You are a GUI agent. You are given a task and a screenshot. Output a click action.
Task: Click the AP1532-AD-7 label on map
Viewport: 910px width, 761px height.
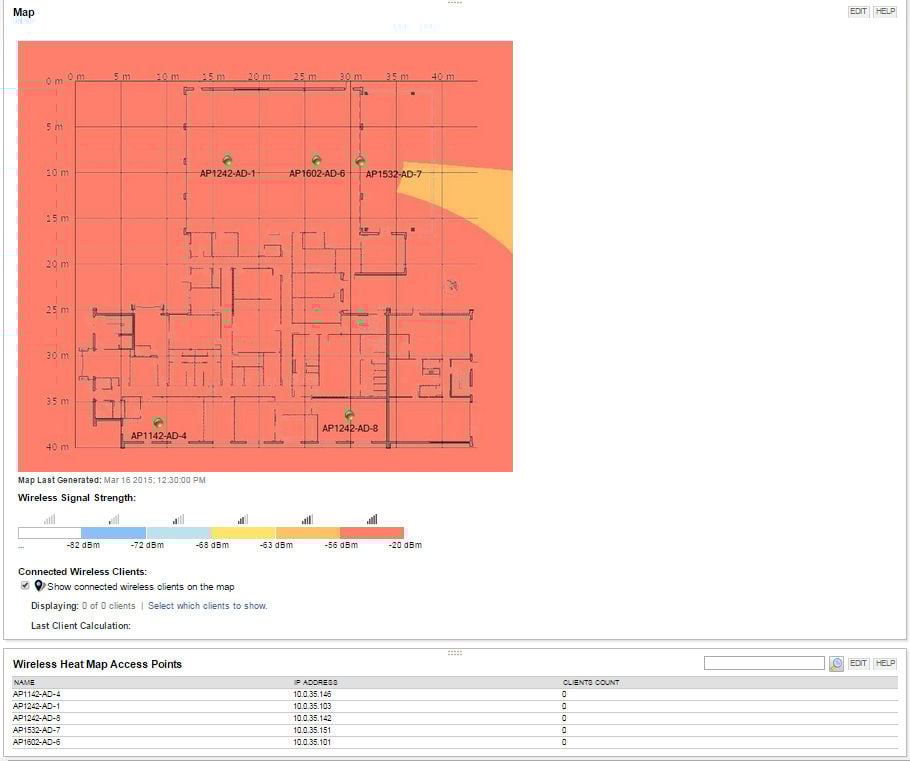click(393, 174)
